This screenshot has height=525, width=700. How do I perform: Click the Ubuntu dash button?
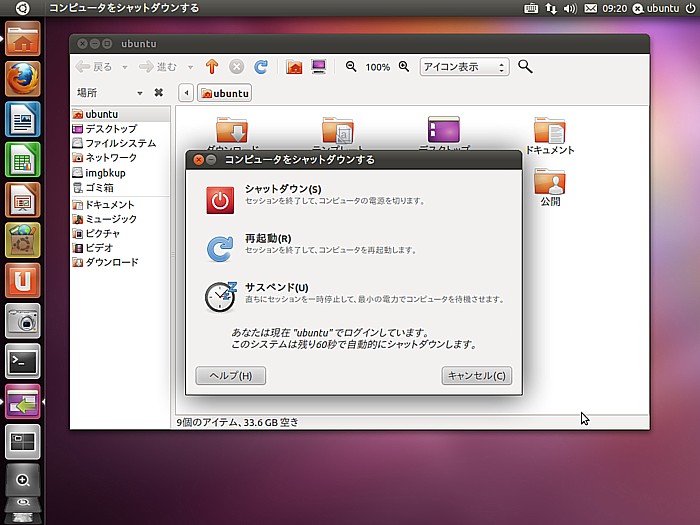click(x=22, y=8)
